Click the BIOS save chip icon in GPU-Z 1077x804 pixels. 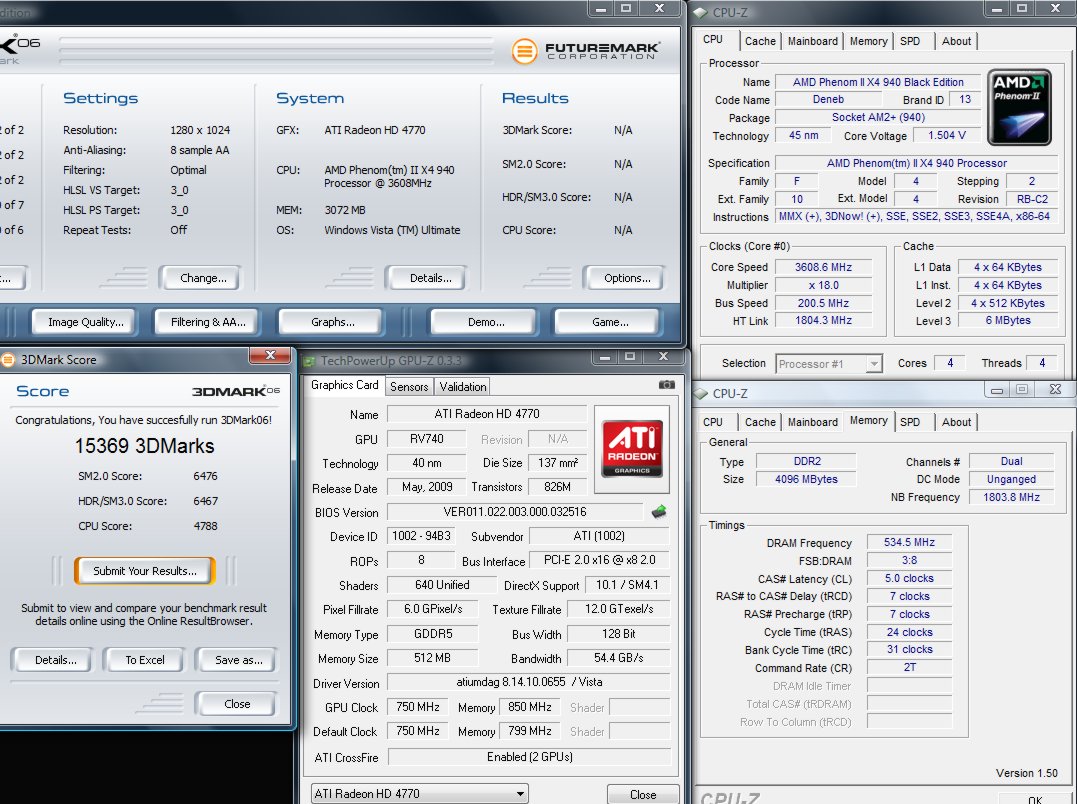click(659, 512)
